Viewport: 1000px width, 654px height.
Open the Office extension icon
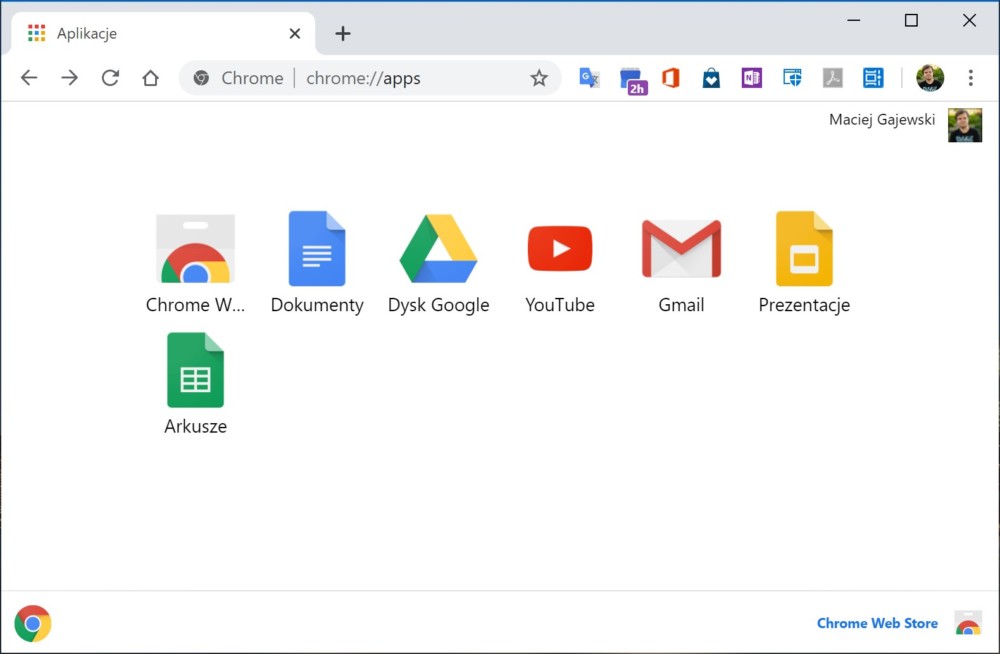coord(670,78)
